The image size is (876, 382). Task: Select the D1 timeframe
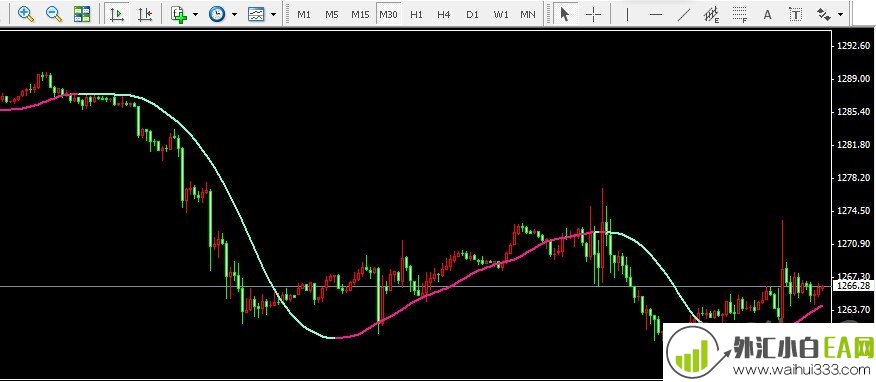[473, 15]
